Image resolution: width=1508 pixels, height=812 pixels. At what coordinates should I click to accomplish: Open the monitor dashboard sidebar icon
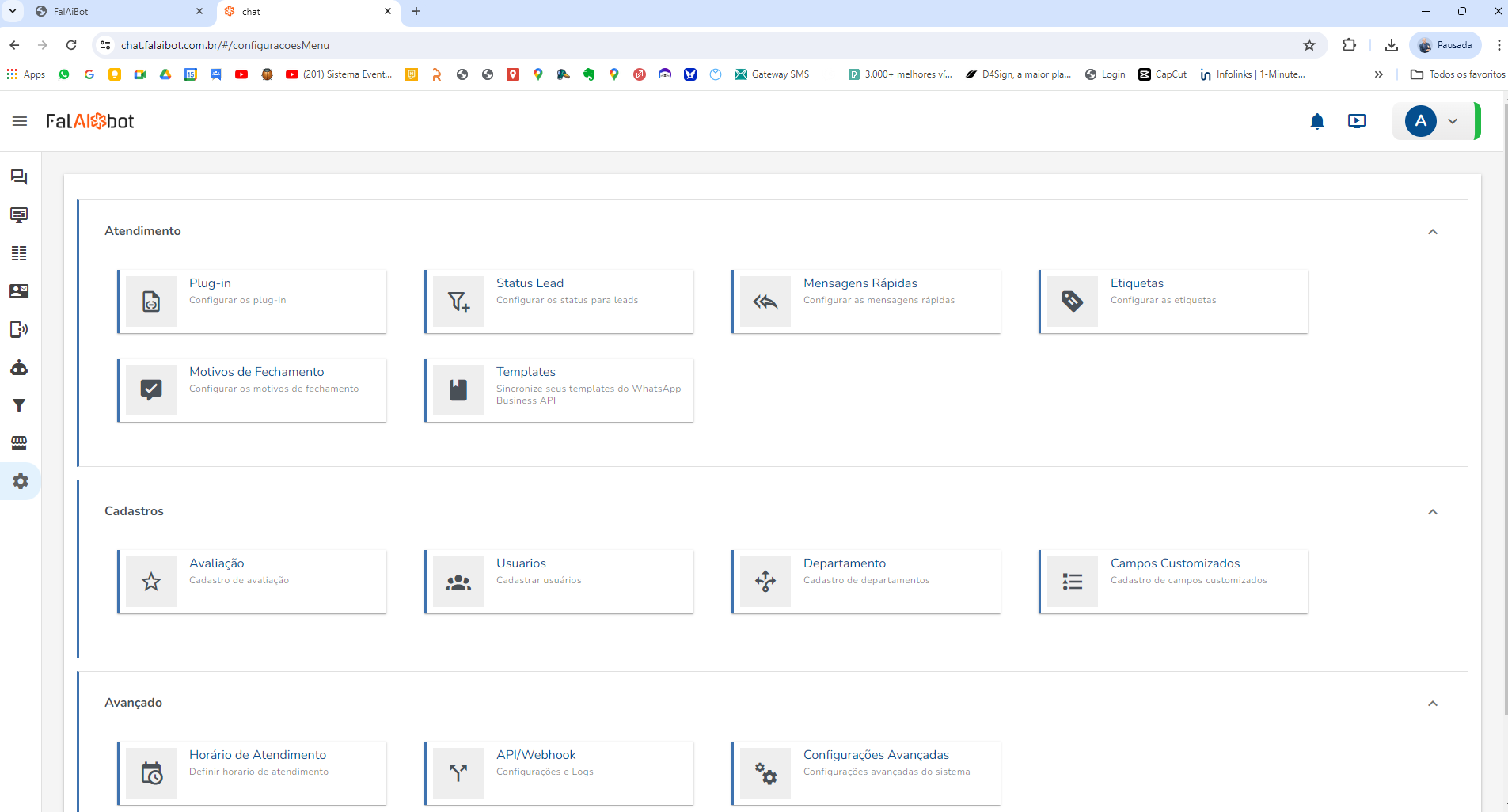click(x=19, y=215)
